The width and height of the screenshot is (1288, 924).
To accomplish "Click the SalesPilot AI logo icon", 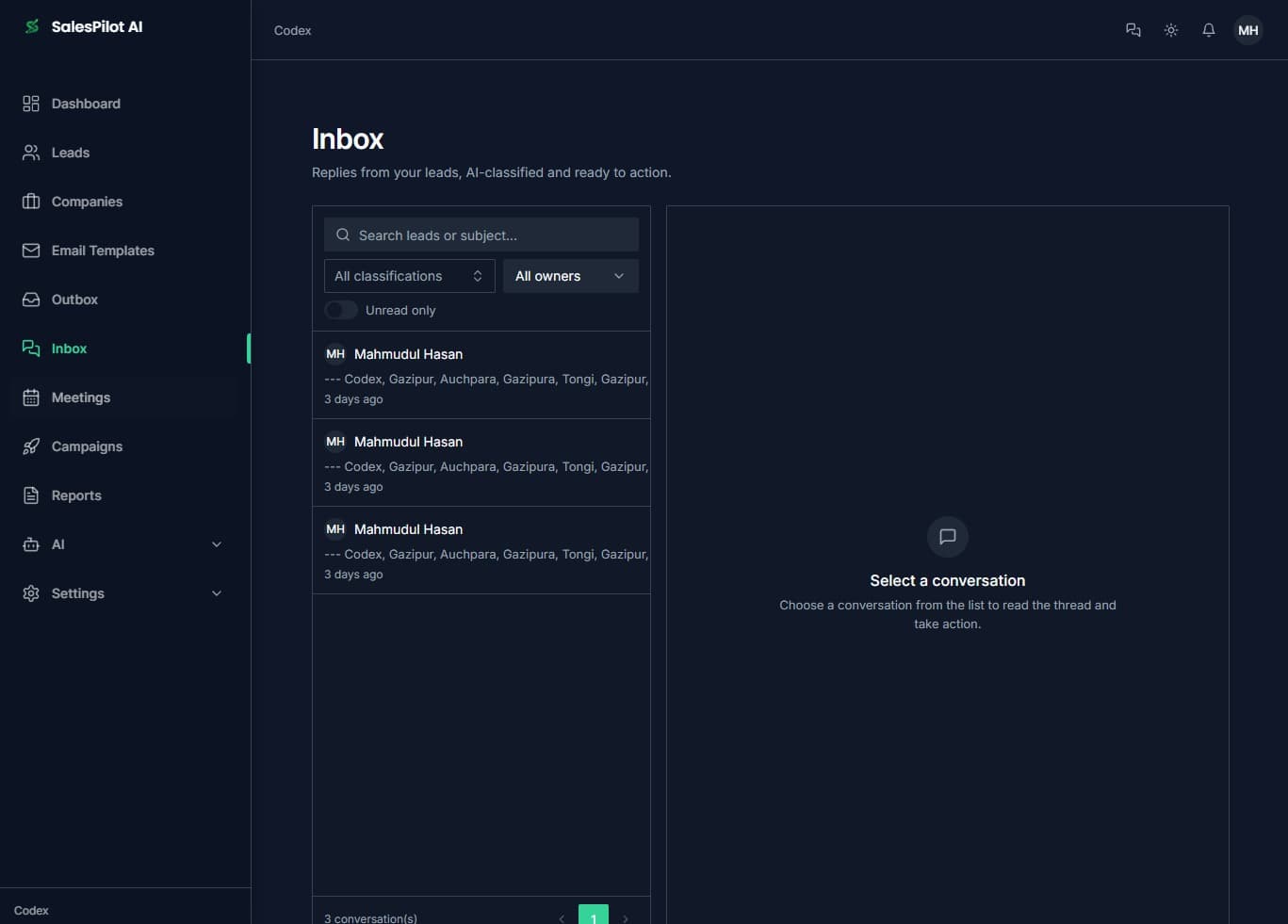I will [32, 26].
